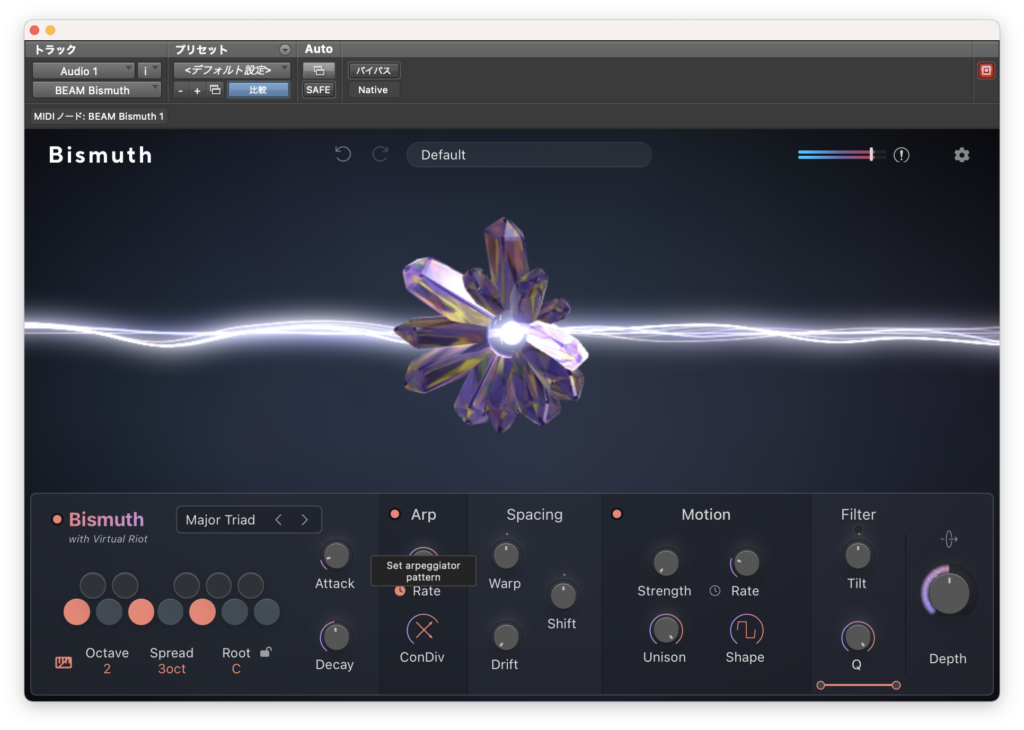
Task: Click the バイパス bypass button
Action: [x=374, y=71]
